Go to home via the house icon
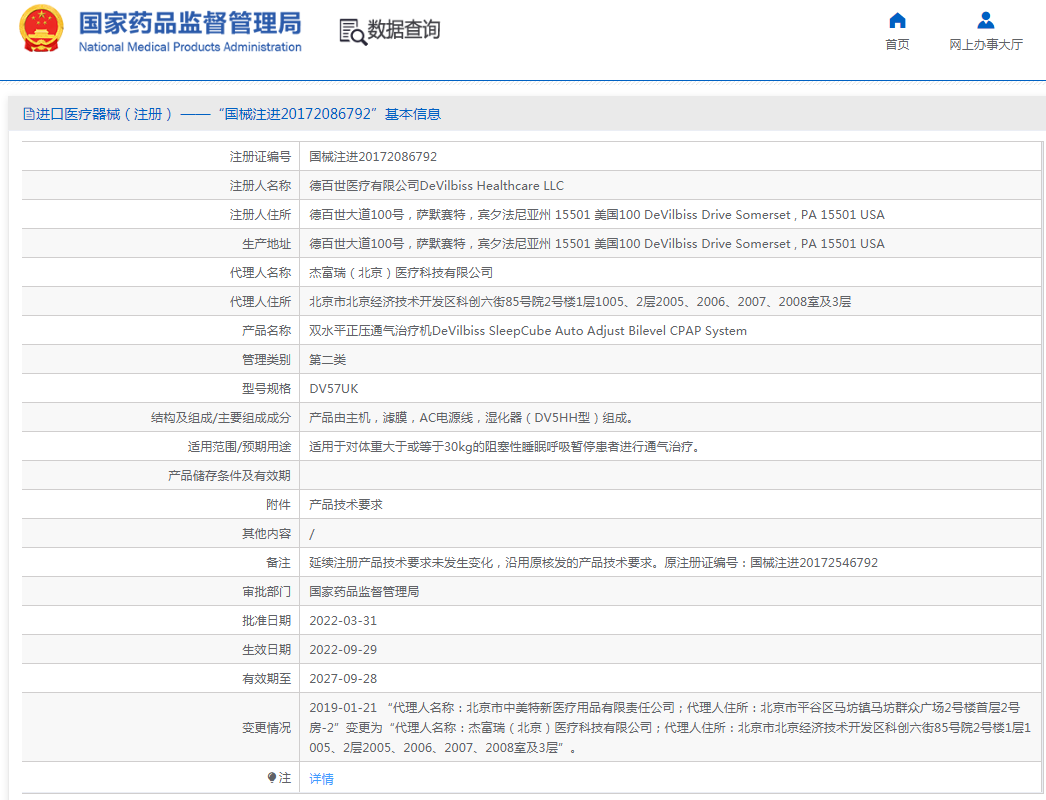The height and width of the screenshot is (800, 1046). (897, 20)
